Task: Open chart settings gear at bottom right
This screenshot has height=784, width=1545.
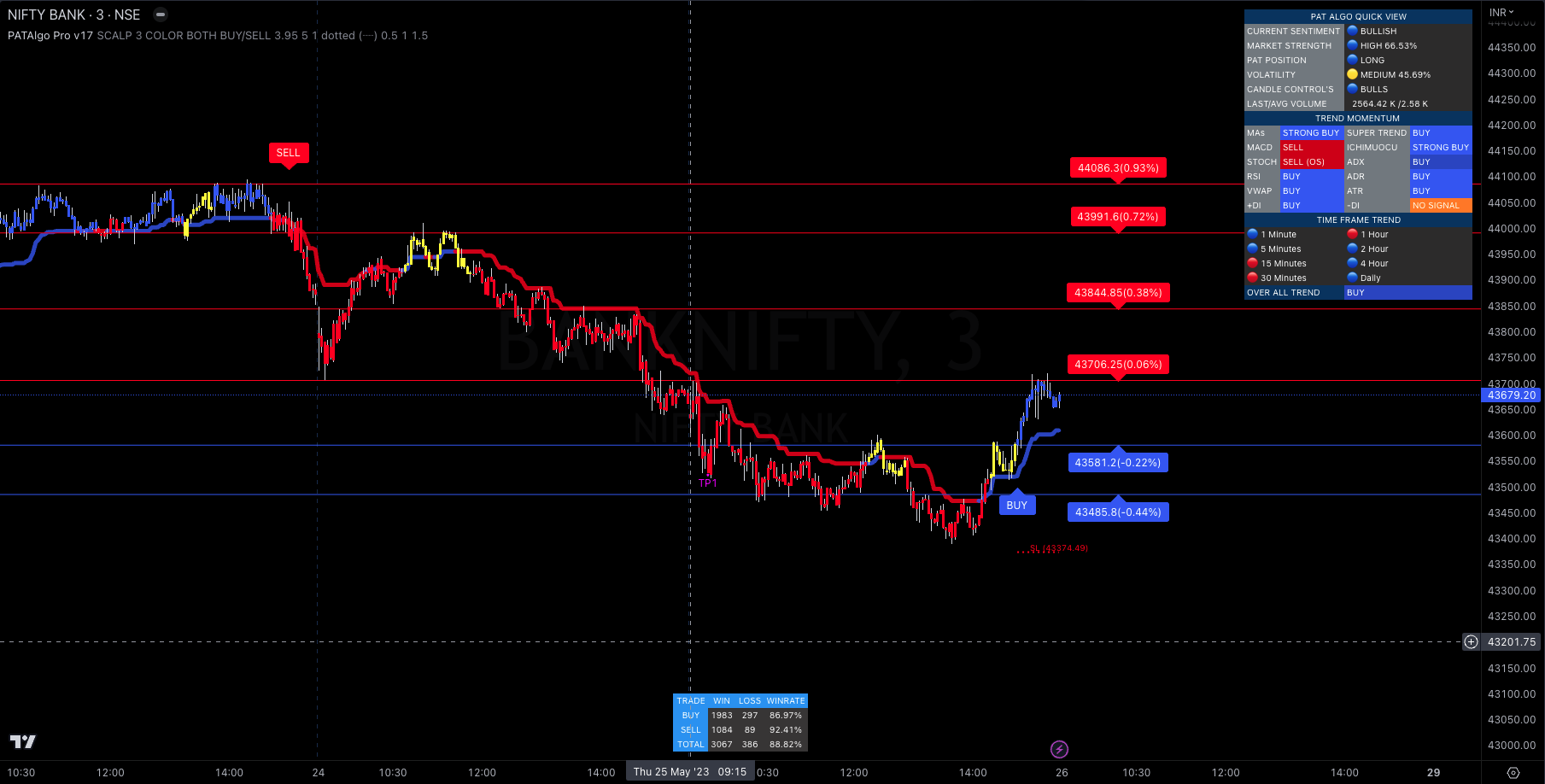Action: pyautogui.click(x=1513, y=772)
